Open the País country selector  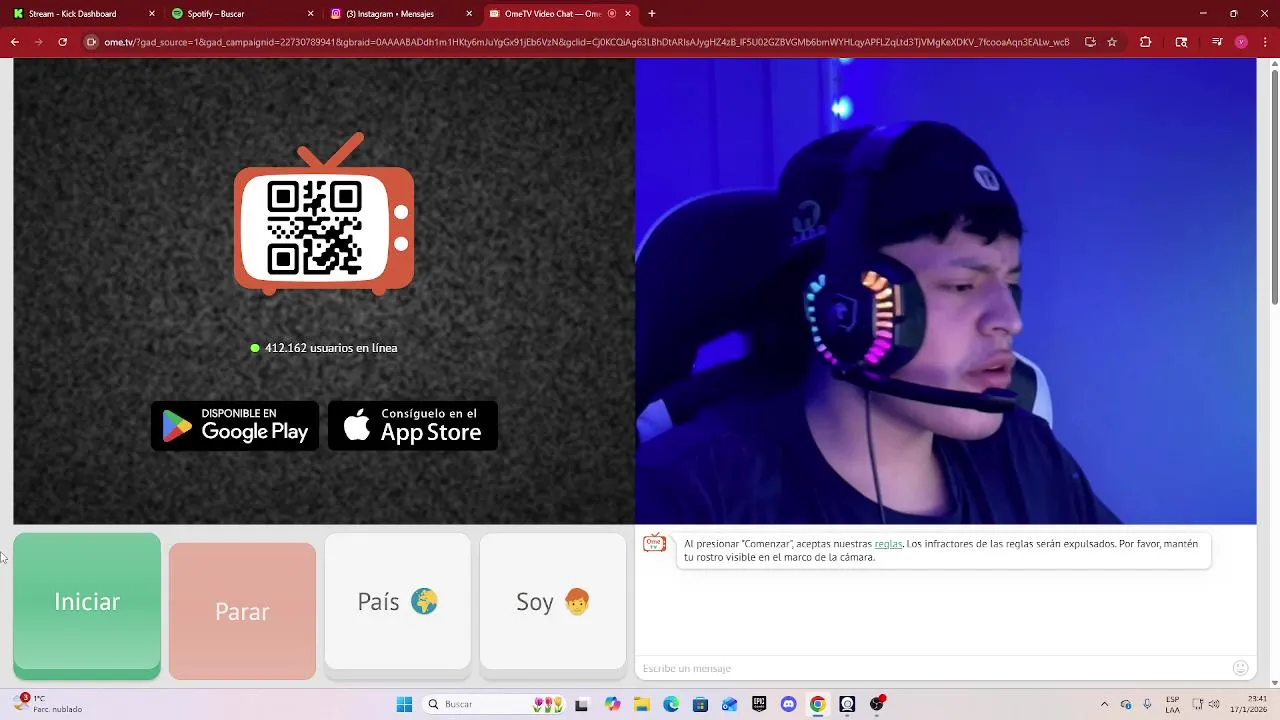tap(397, 602)
